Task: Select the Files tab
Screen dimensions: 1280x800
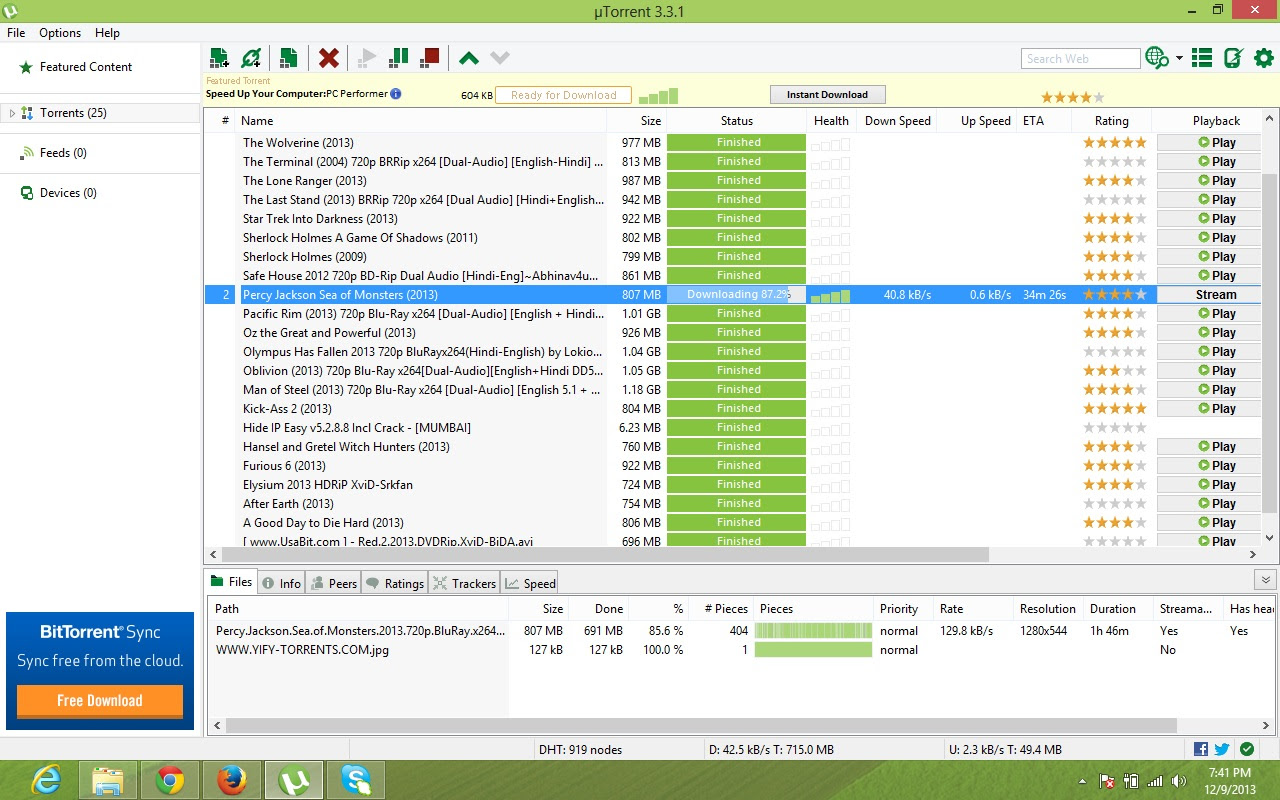Action: [x=231, y=582]
